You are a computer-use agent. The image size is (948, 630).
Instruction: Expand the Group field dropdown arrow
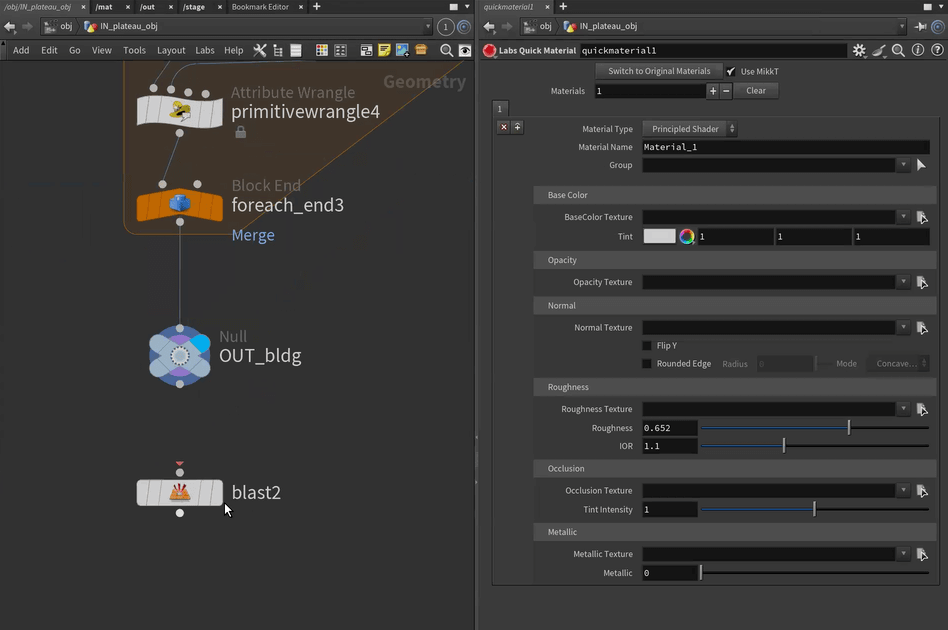click(904, 165)
